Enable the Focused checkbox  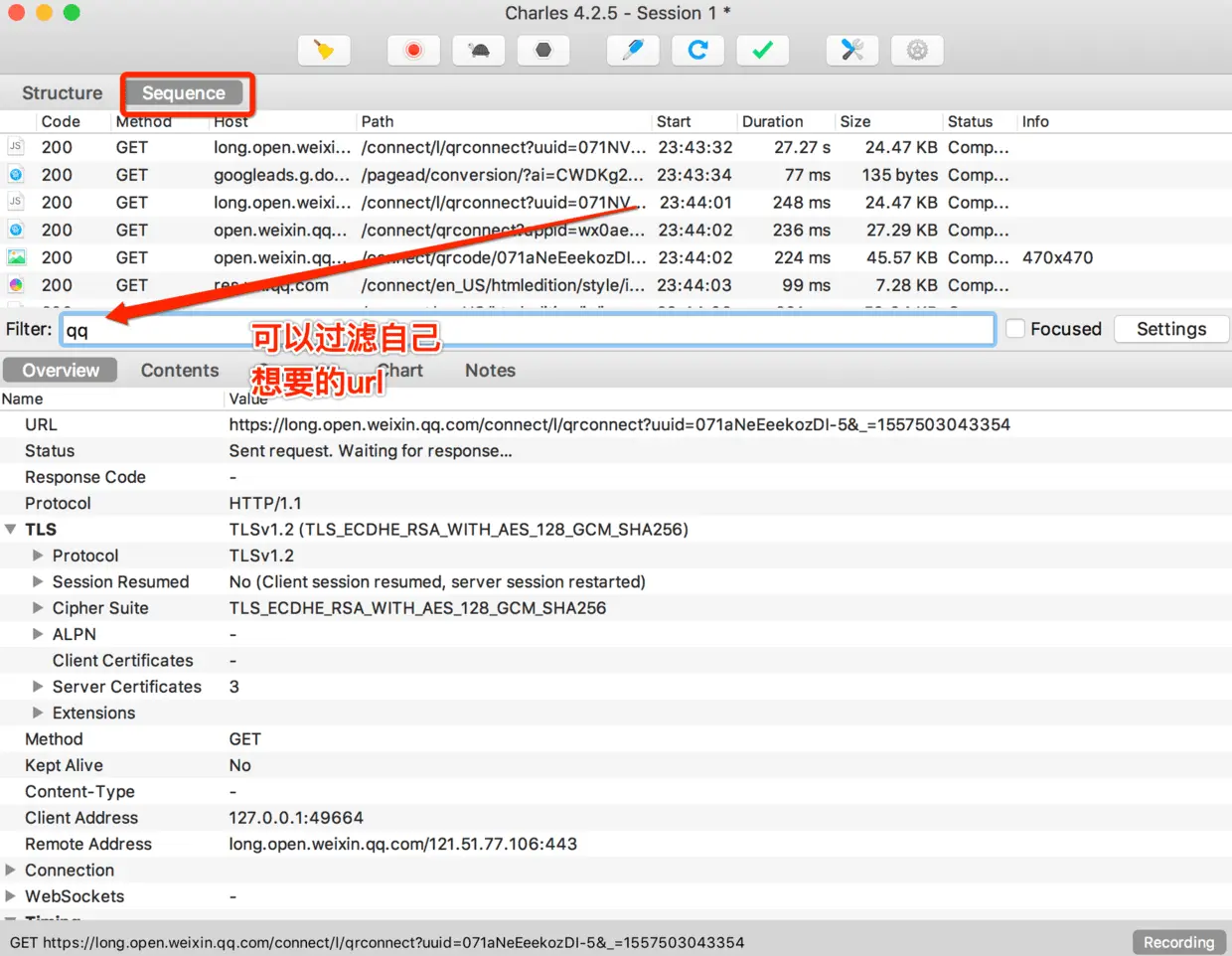coord(1015,329)
